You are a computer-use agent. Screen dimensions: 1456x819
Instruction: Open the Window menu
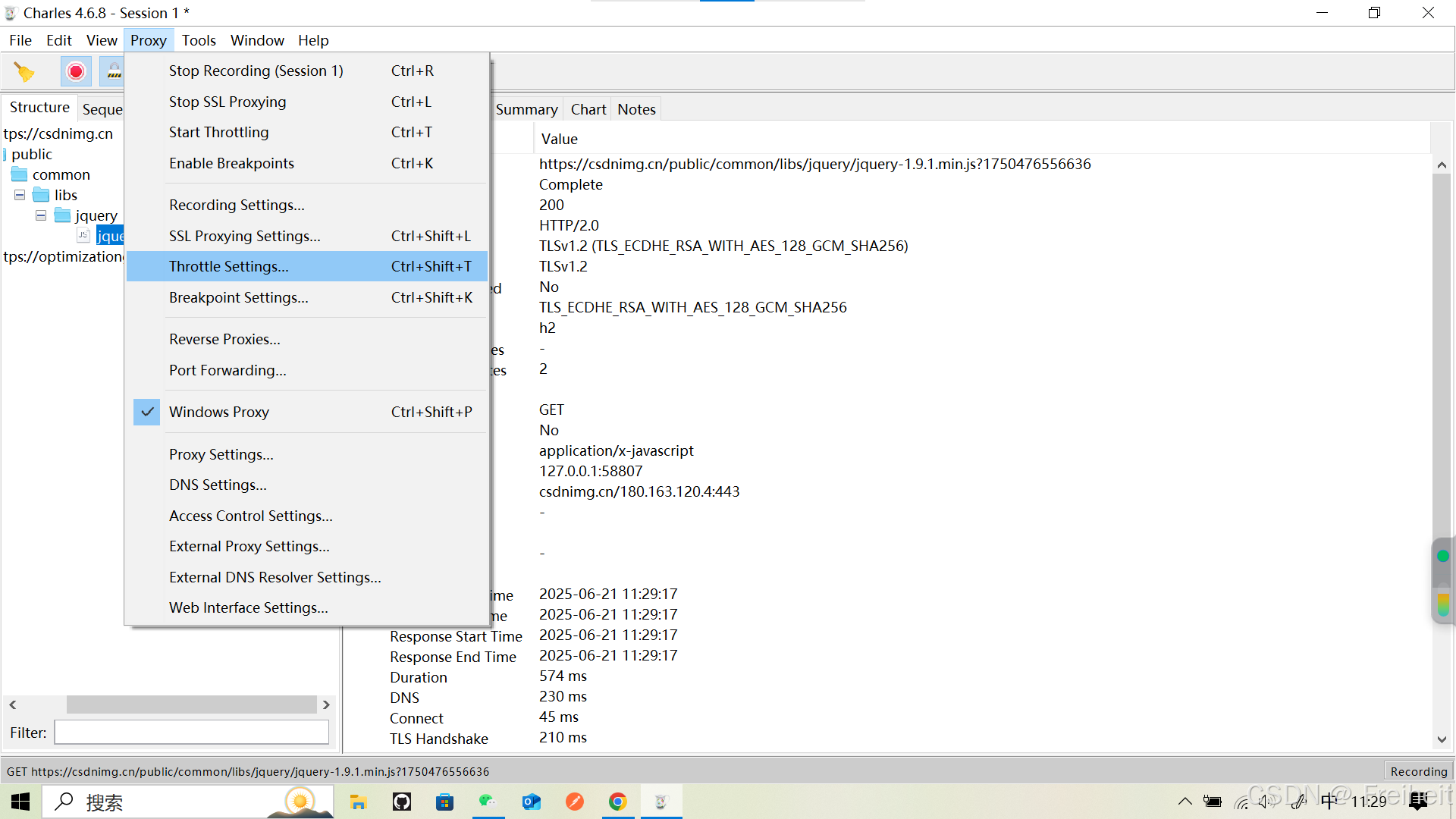257,40
